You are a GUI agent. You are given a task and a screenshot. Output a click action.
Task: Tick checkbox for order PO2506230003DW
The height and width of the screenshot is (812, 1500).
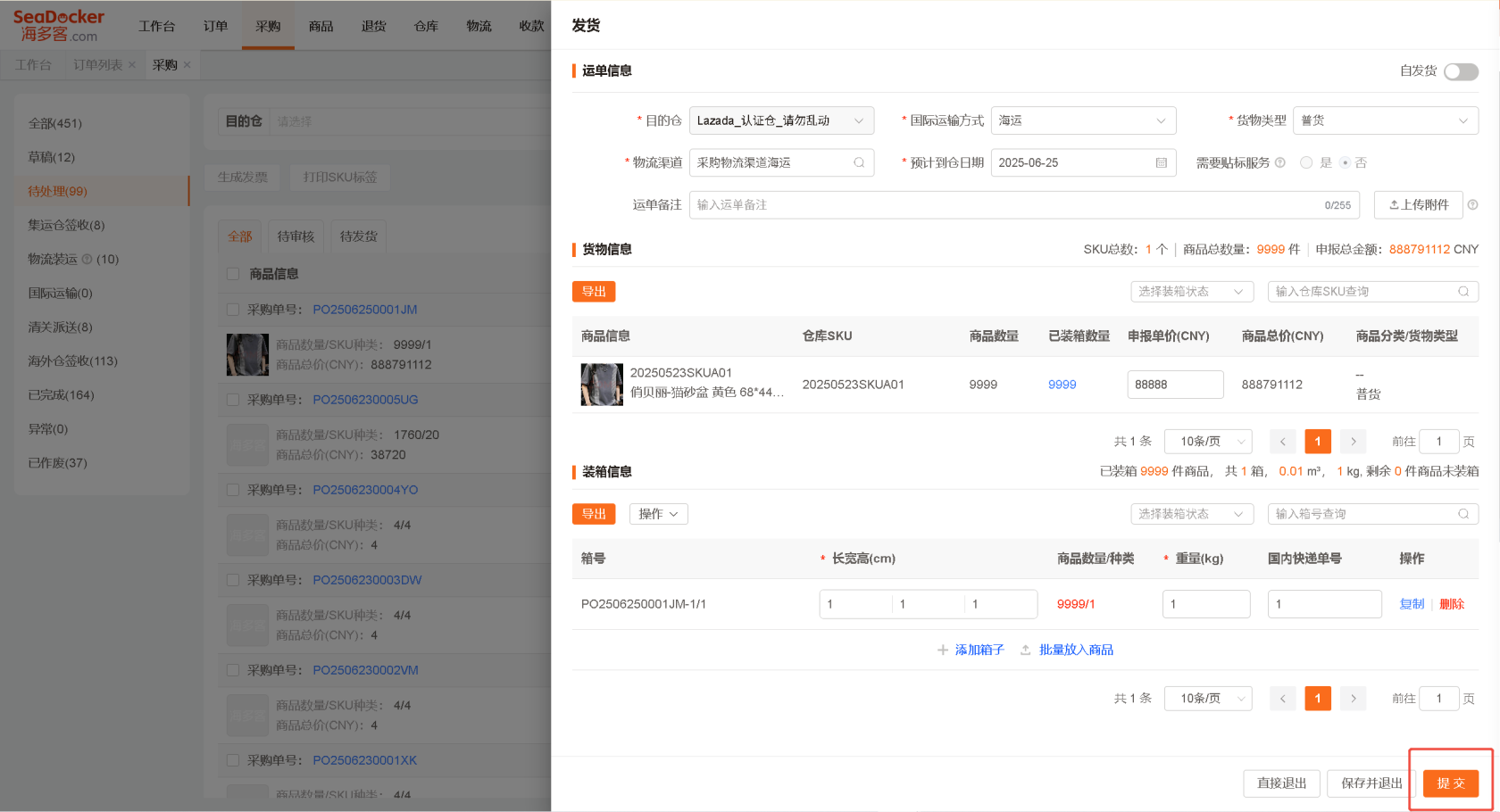click(233, 580)
